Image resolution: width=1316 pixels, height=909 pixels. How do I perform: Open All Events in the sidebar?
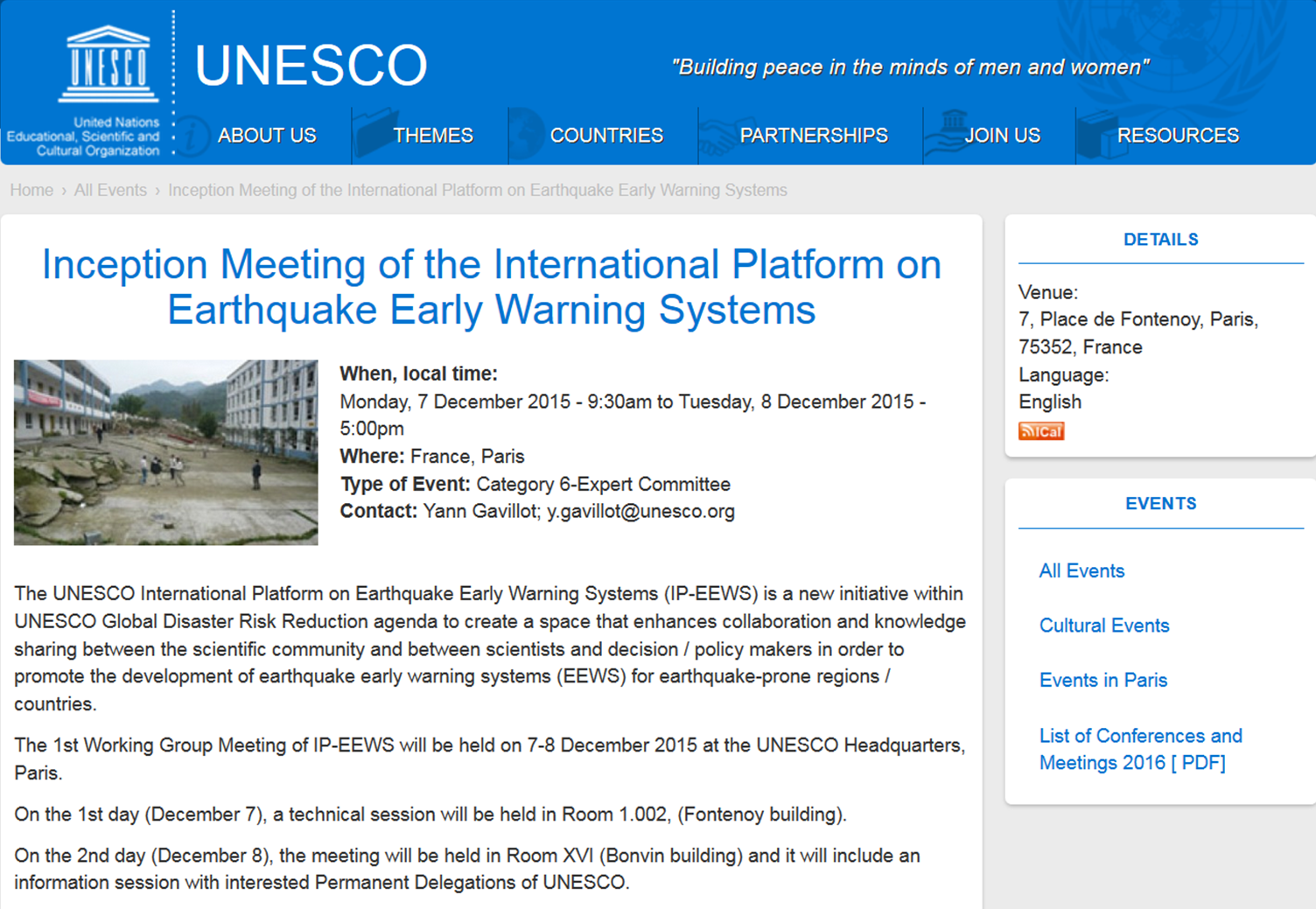[x=1081, y=571]
